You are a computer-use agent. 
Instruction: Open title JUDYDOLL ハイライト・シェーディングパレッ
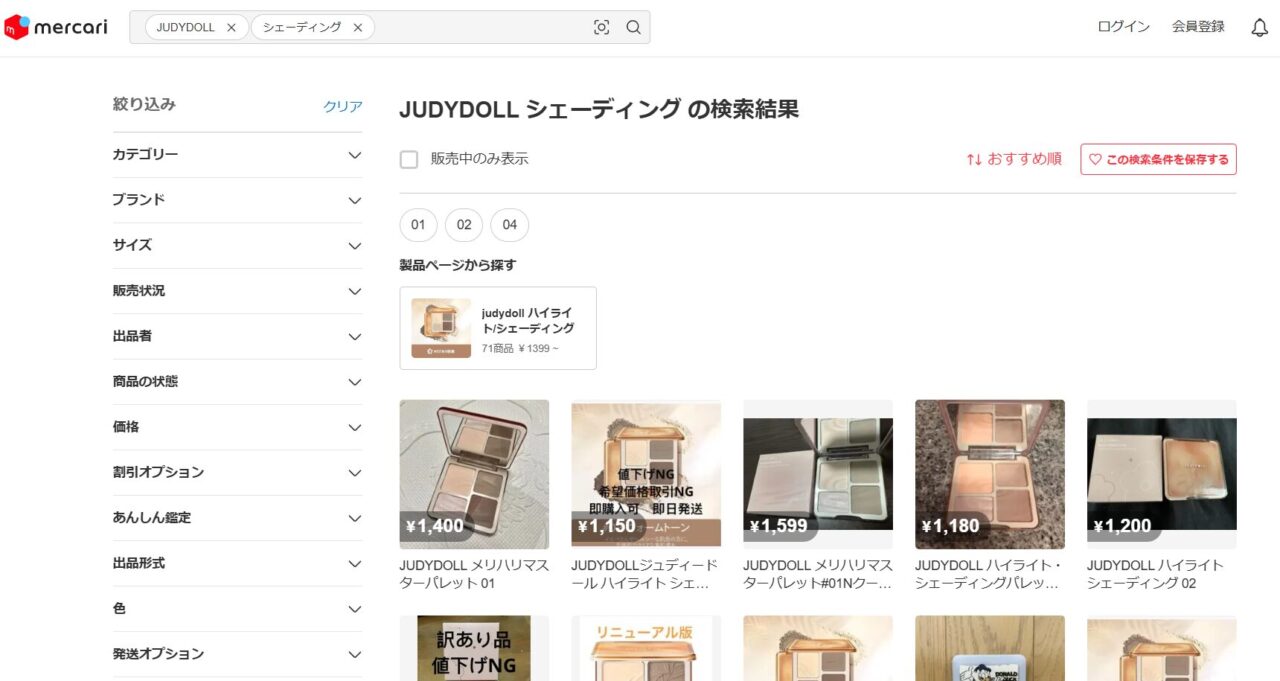990,574
